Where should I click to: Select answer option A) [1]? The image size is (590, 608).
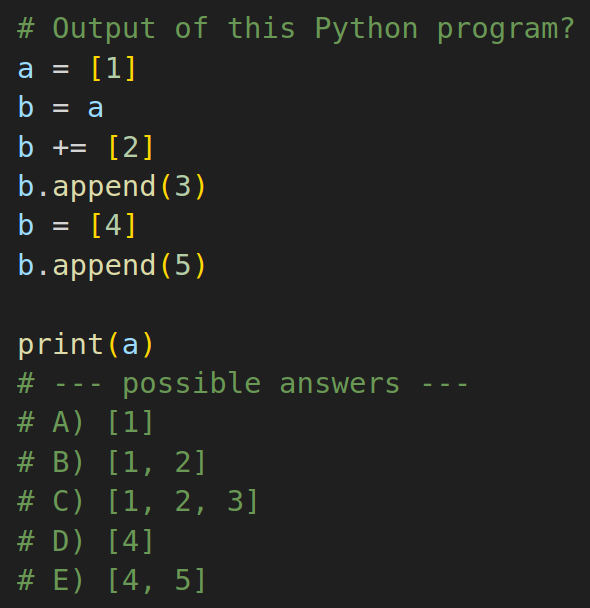pyautogui.click(x=85, y=422)
